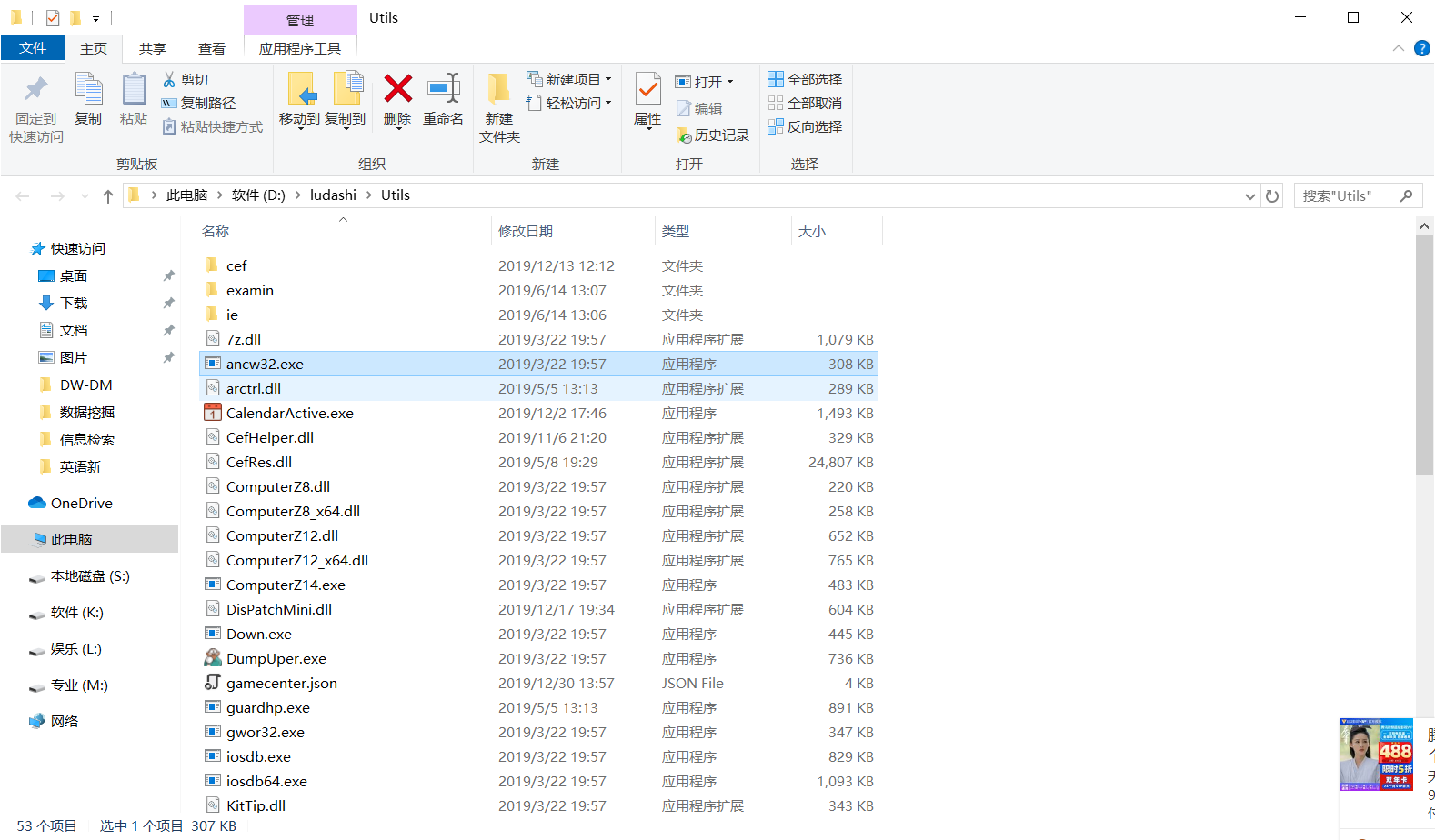This screenshot has width=1435, height=840.
Task: Select DW-DM folder in navigation pane
Action: [85, 385]
